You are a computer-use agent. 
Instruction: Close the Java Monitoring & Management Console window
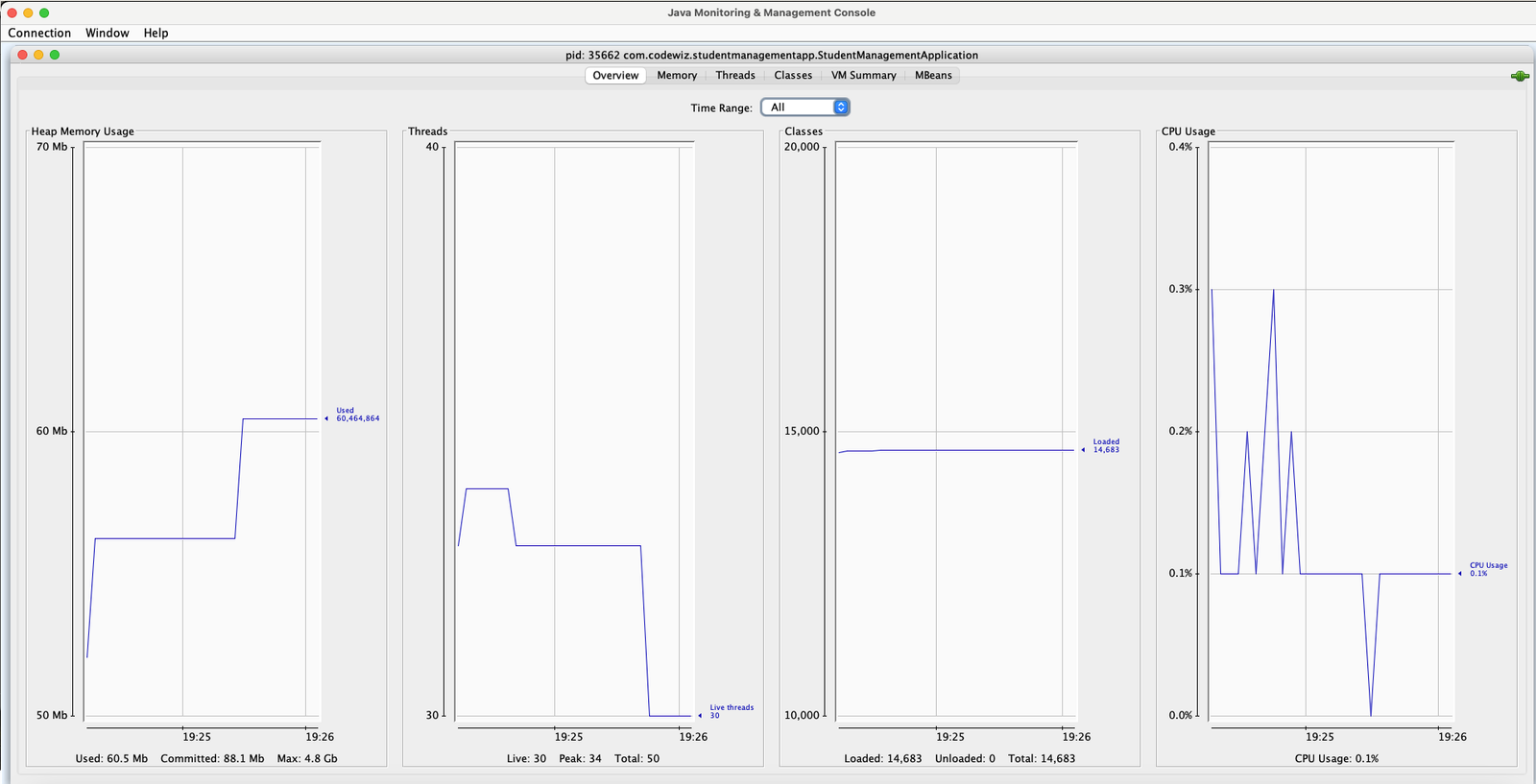click(x=12, y=12)
